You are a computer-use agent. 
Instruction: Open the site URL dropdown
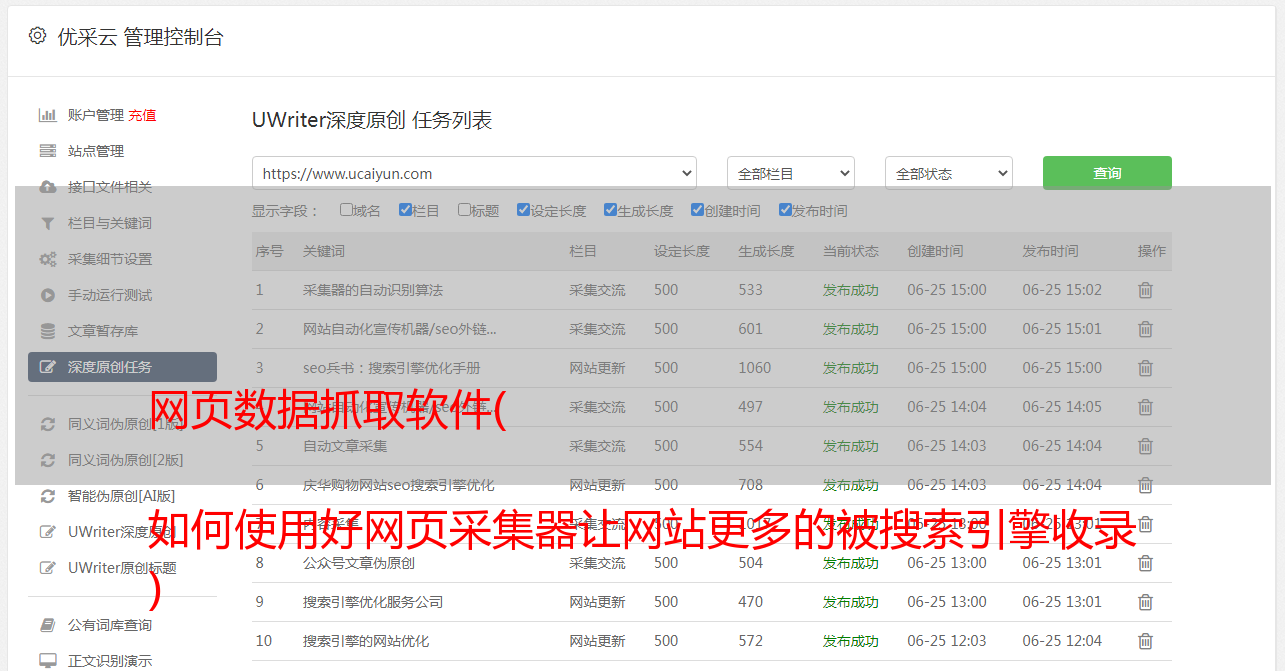point(474,173)
